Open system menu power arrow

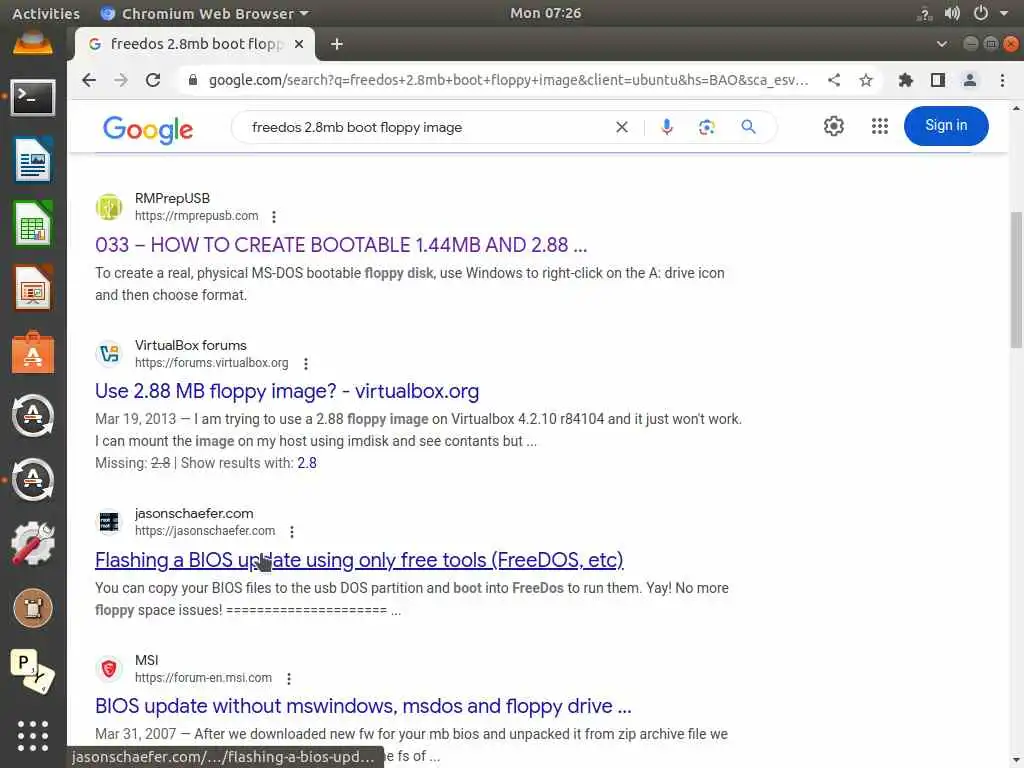[1004, 13]
